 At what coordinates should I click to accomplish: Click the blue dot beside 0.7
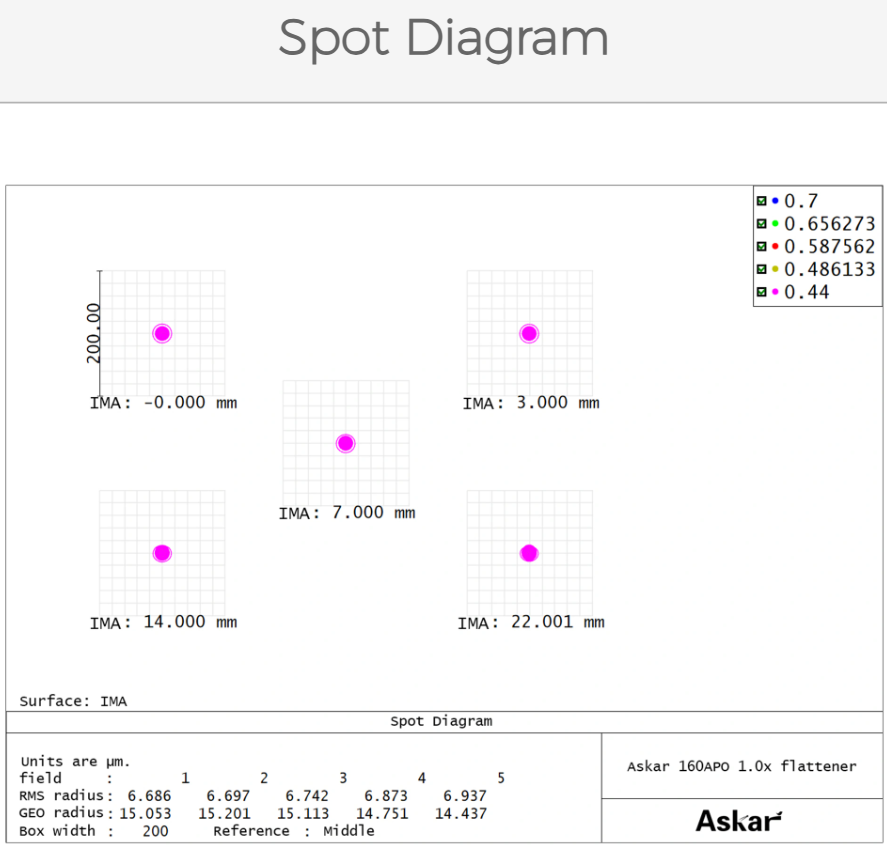pos(775,201)
